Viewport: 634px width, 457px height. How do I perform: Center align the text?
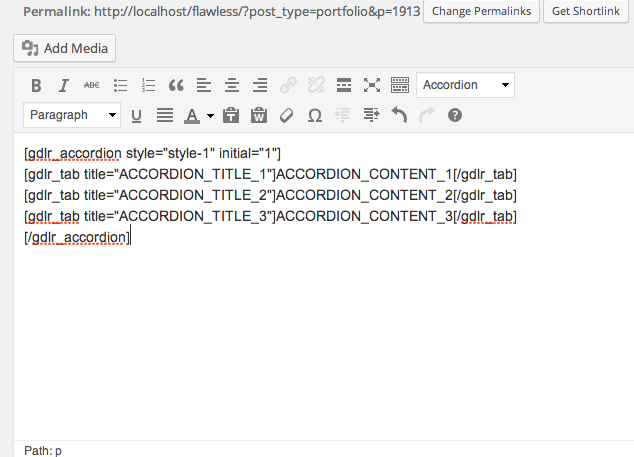tap(232, 86)
